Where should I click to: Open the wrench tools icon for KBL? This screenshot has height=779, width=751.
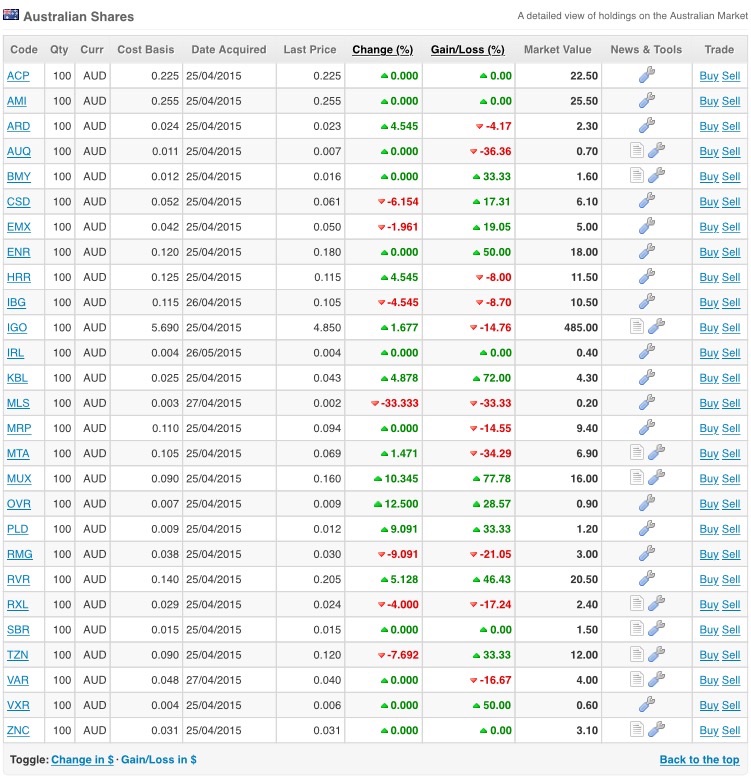(646, 377)
